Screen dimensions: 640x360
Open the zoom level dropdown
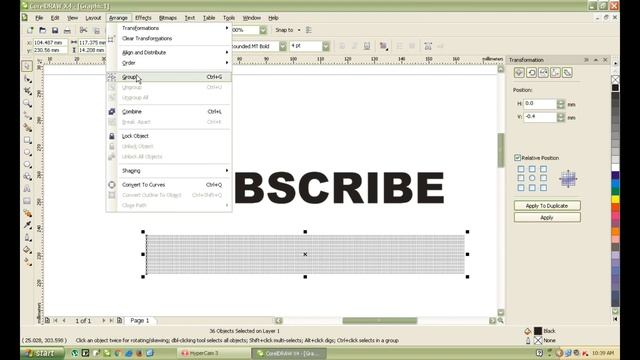pos(263,30)
